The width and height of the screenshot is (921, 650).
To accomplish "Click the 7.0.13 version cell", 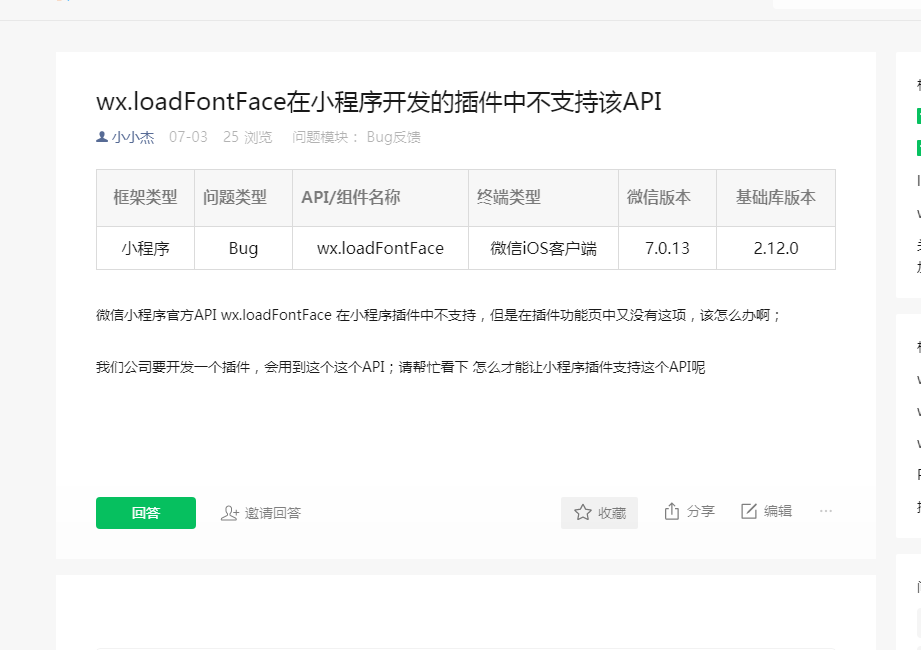I will point(667,248).
